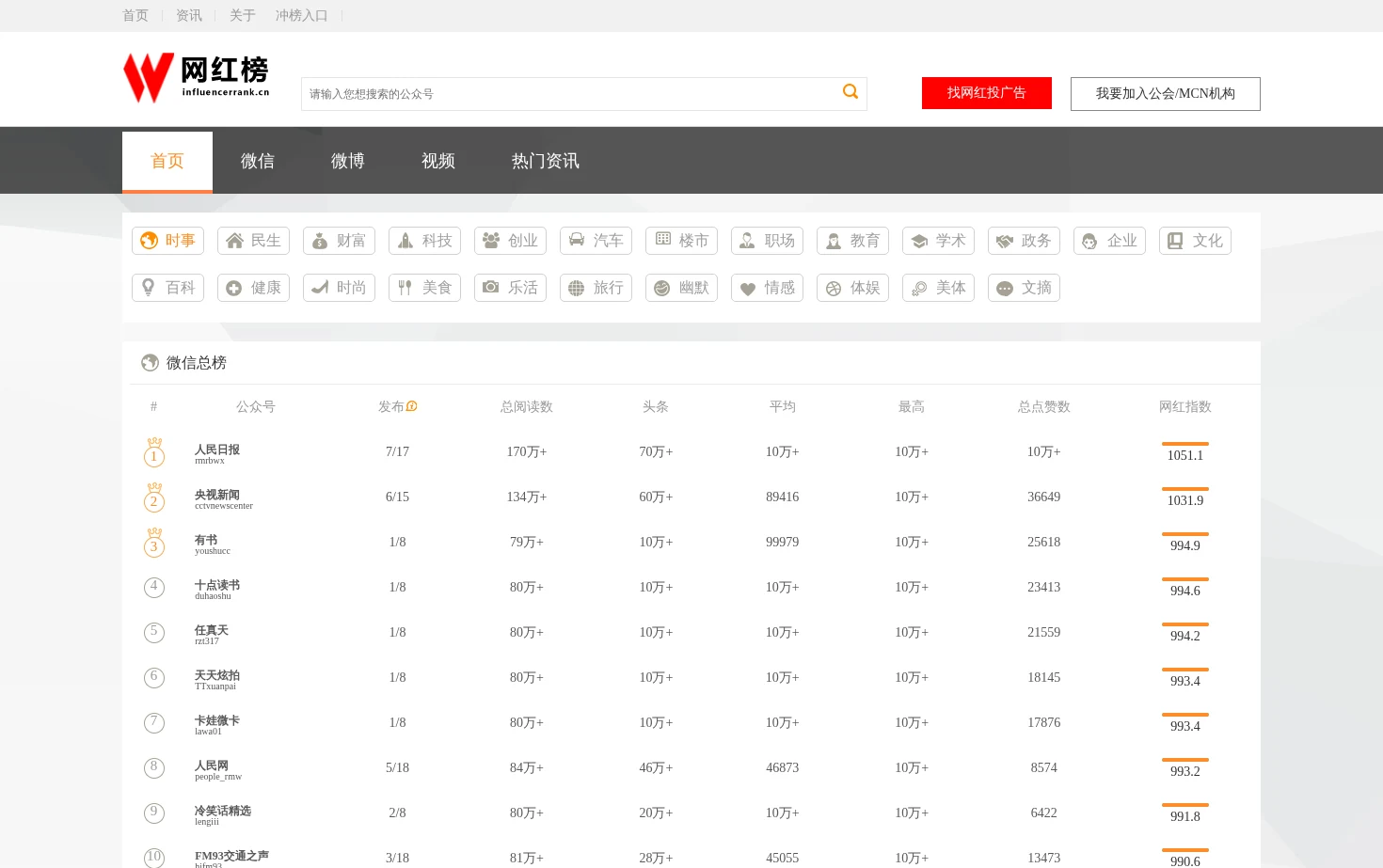Screen dimensions: 1383x868
Task: Switch to the 首页 main tab
Action: tap(167, 162)
